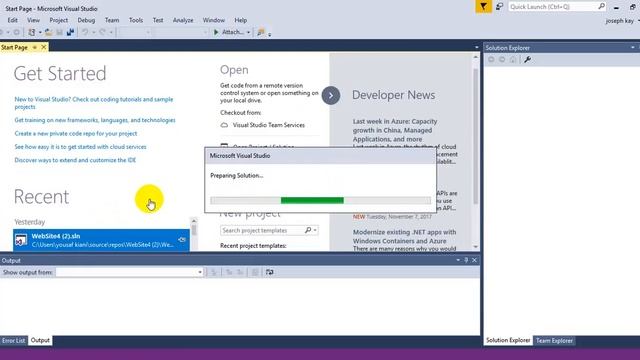Viewport: 640px width, 360px height.
Task: Click the Solution Explorer Home icon
Action: click(513, 60)
